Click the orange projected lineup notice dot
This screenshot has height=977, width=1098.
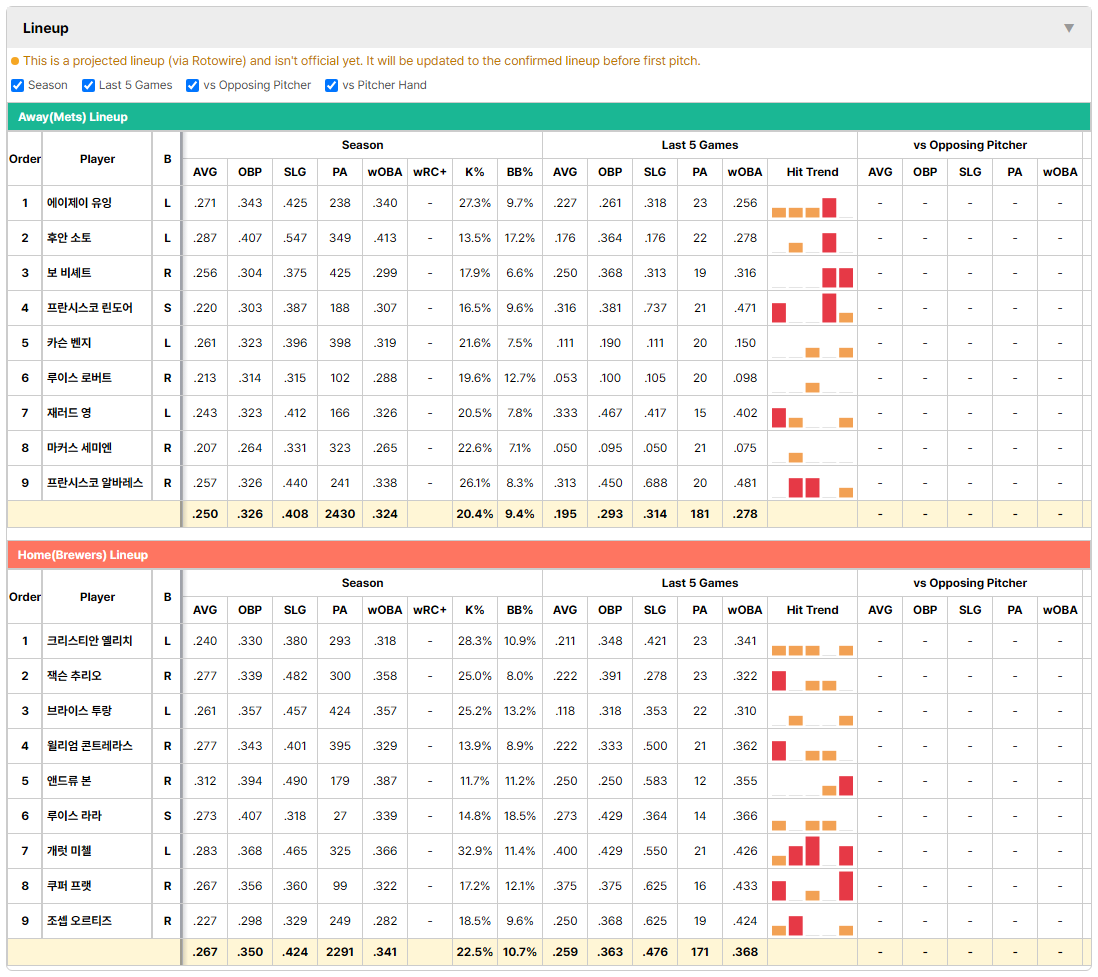pos(15,61)
